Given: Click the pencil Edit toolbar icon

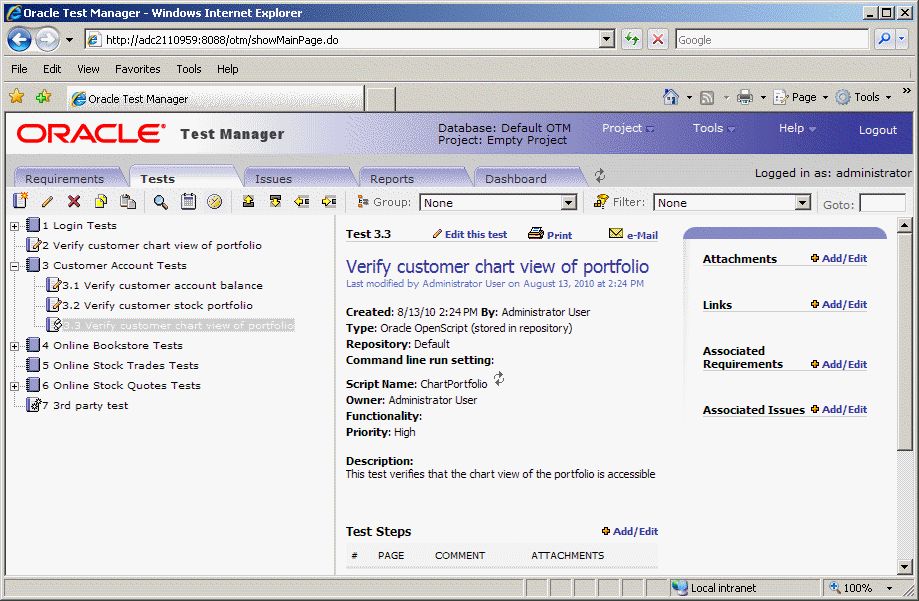Looking at the screenshot, I should pyautogui.click(x=47, y=202).
